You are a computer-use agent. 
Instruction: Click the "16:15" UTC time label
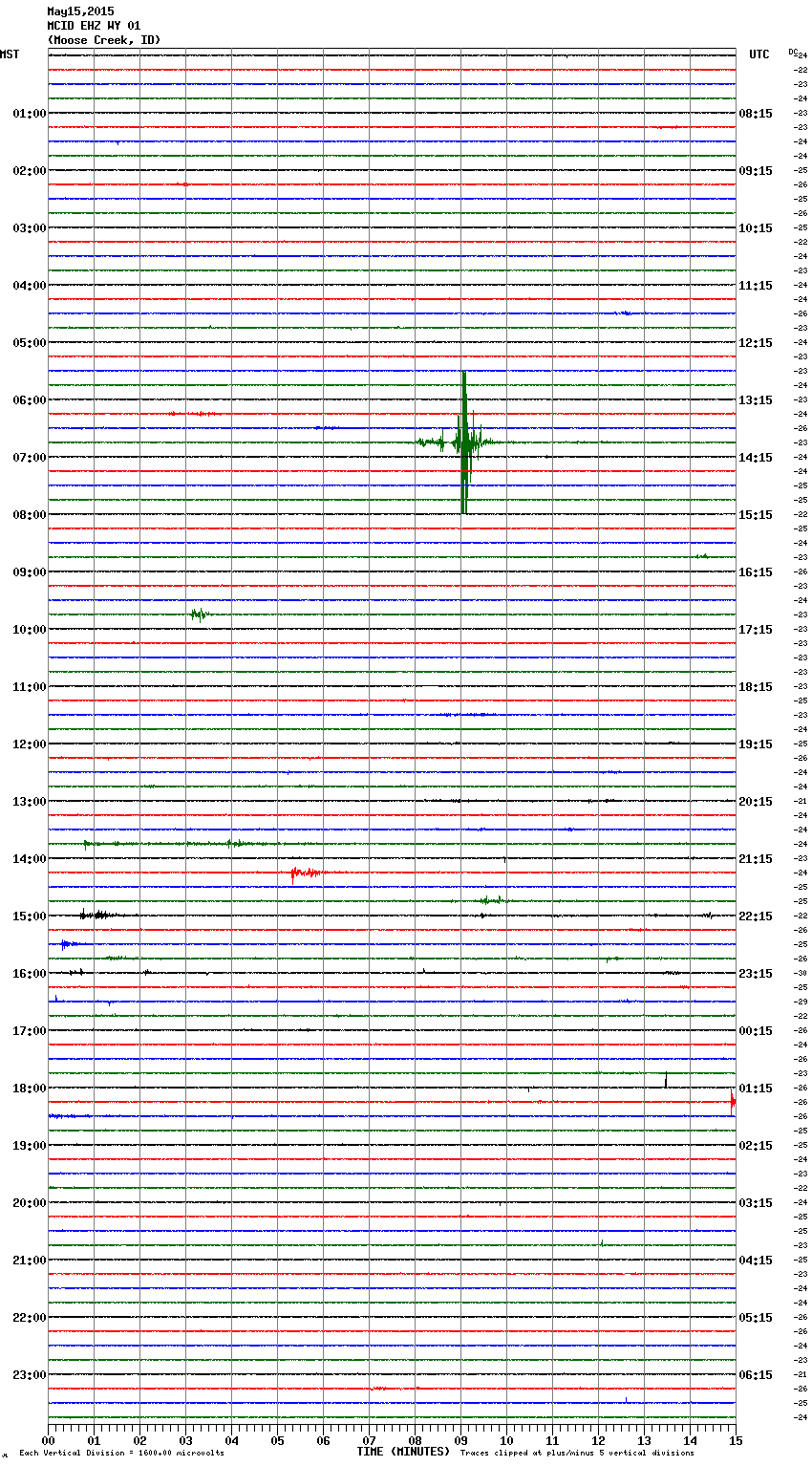pos(756,572)
